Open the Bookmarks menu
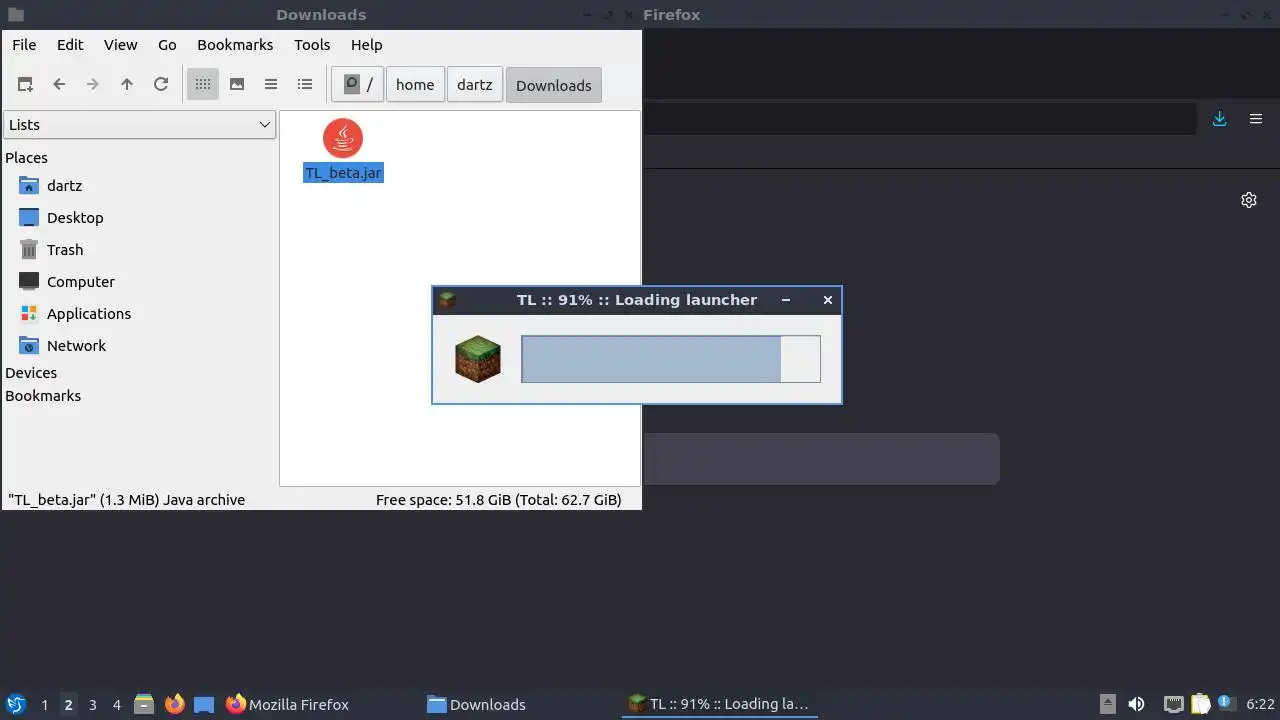 235,45
